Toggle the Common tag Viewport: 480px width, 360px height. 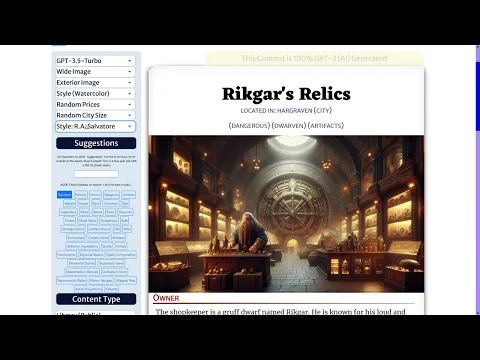tap(111, 203)
